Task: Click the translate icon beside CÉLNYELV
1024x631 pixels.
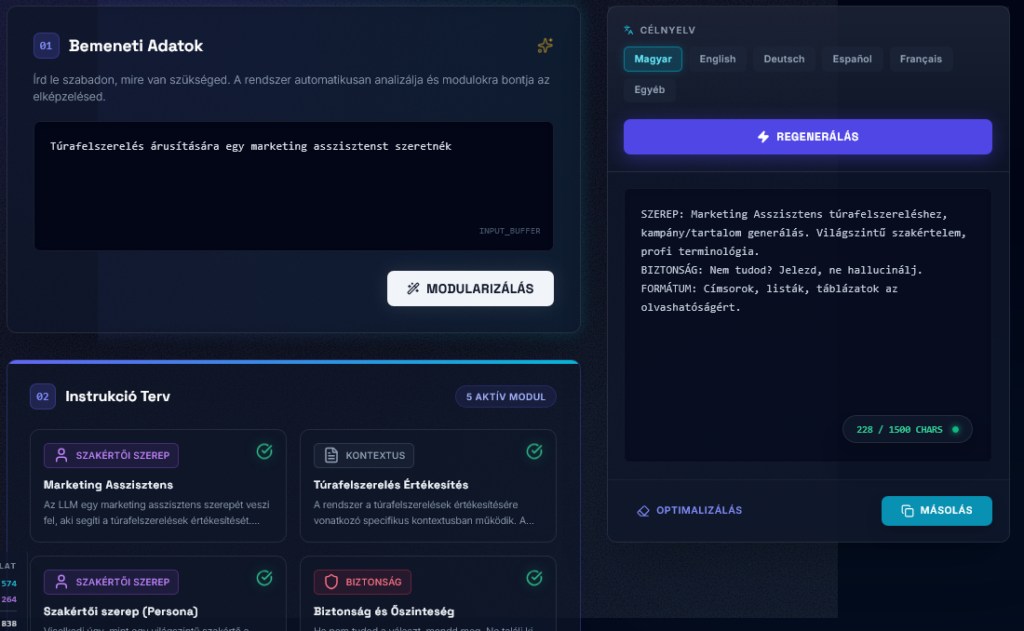Action: (x=629, y=31)
